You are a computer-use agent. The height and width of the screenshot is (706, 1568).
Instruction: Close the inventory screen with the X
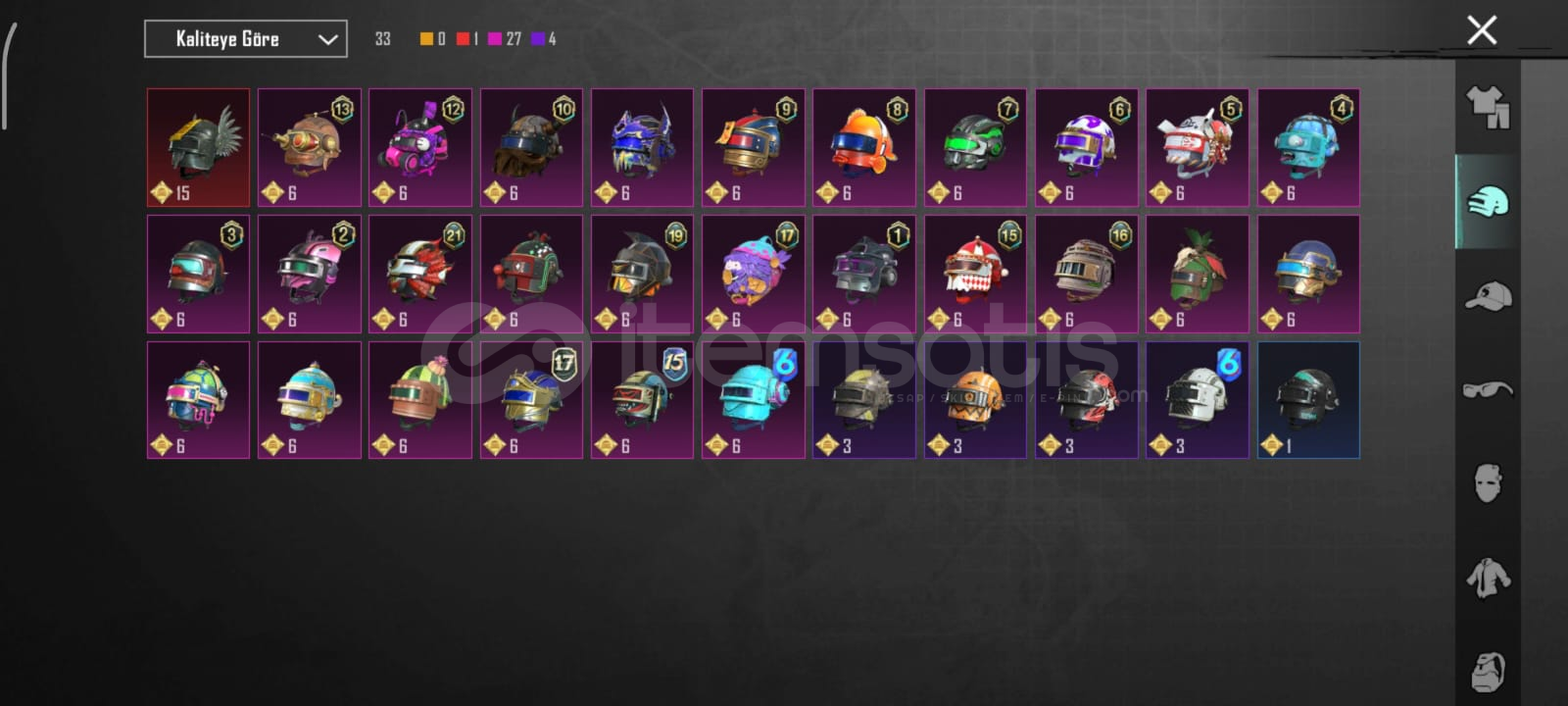[1482, 30]
